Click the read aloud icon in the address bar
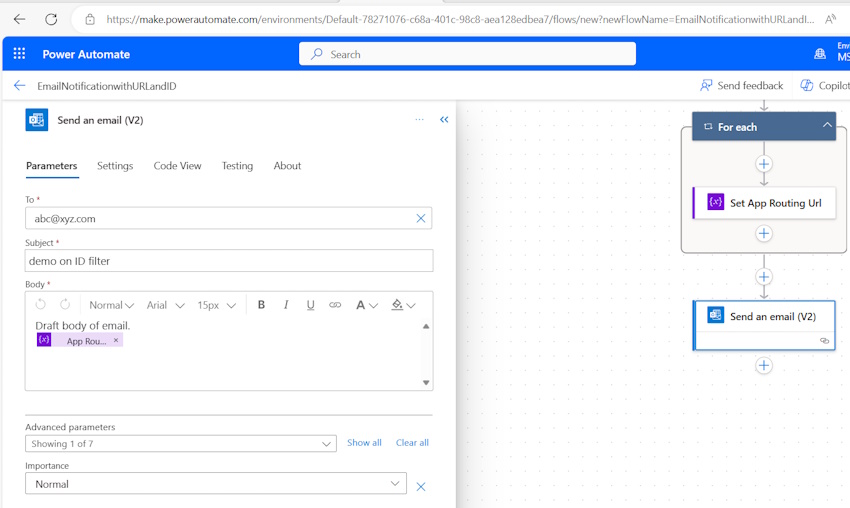Viewport: 850px width, 508px height. 830,20
